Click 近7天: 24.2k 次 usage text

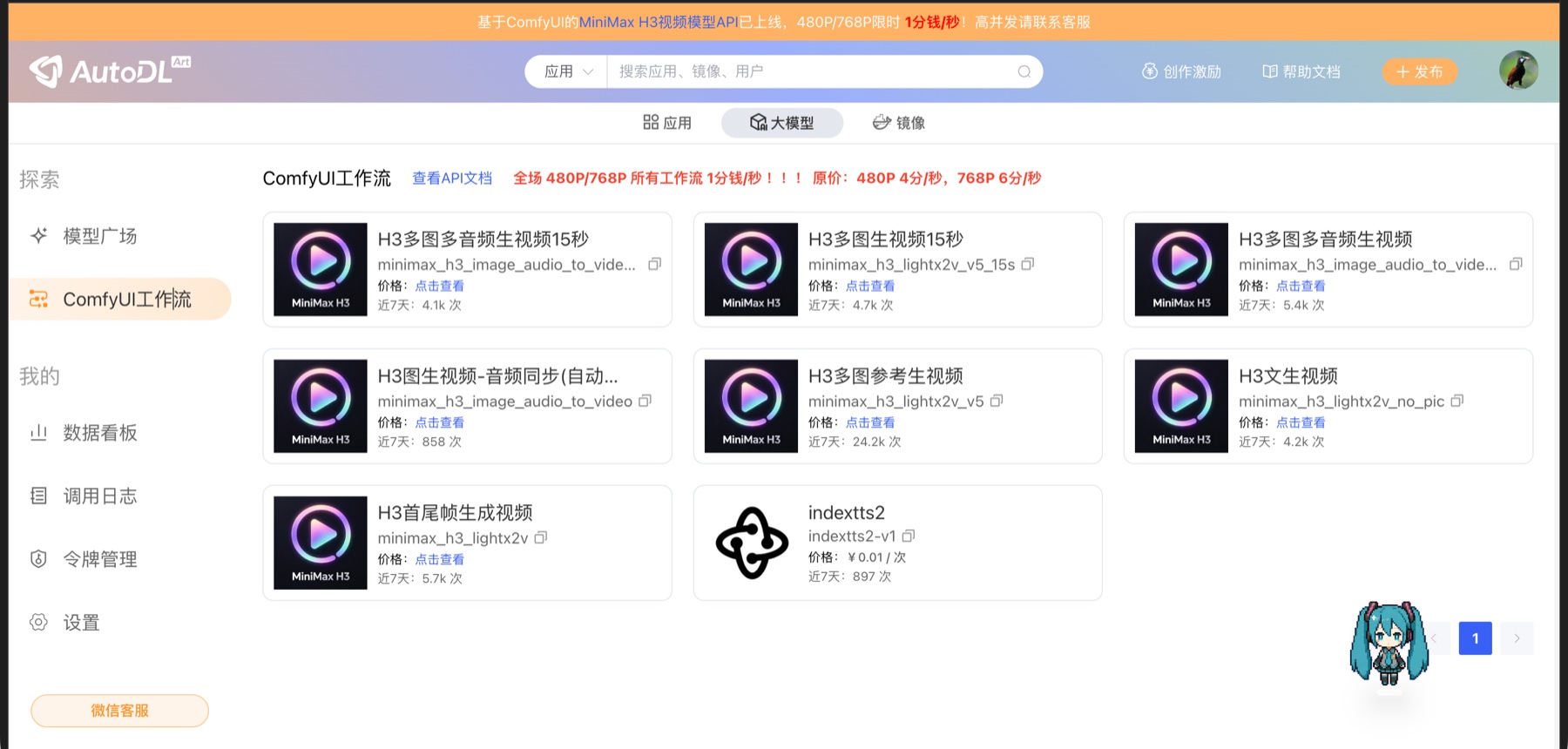855,442
